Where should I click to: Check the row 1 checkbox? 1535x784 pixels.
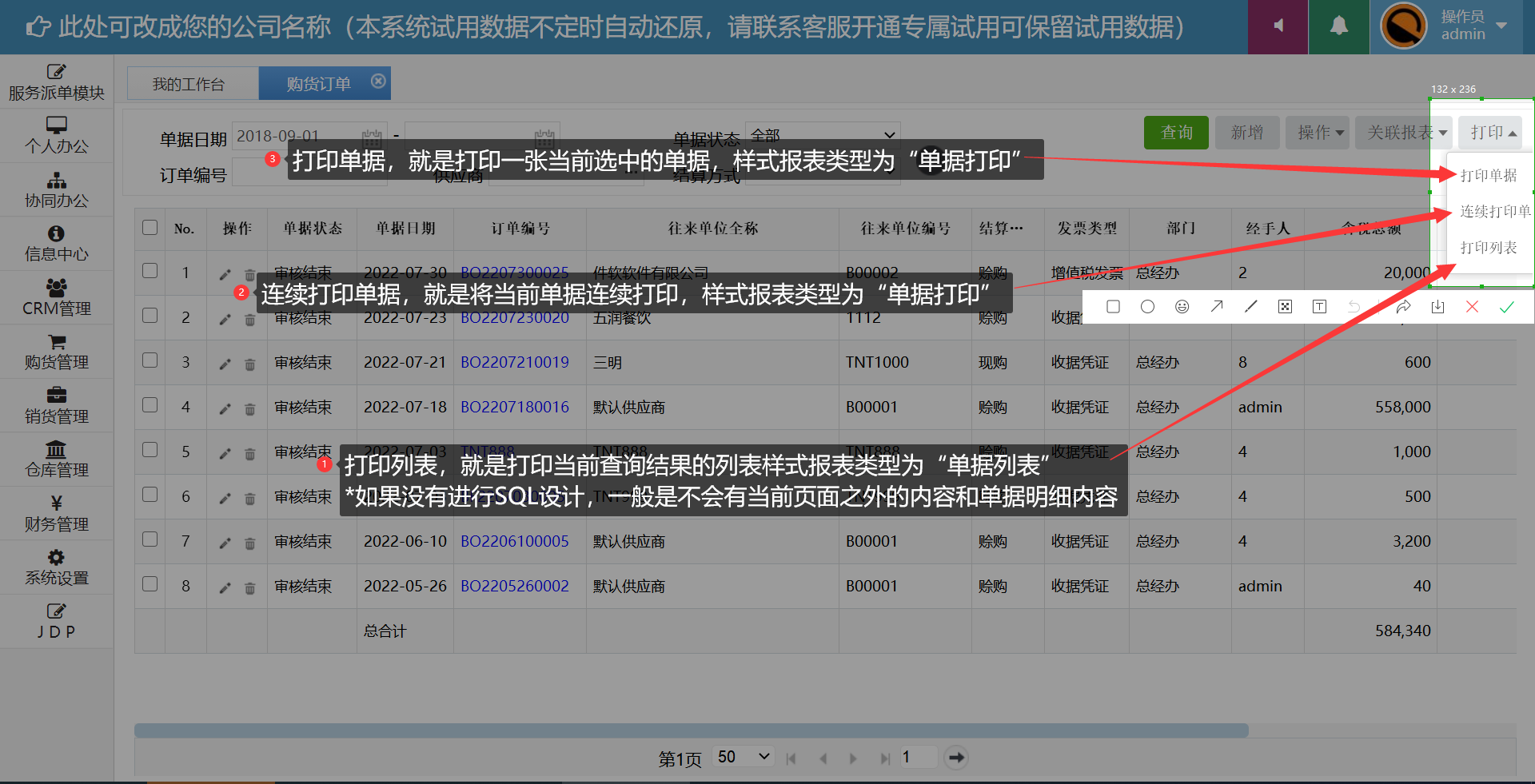150,270
